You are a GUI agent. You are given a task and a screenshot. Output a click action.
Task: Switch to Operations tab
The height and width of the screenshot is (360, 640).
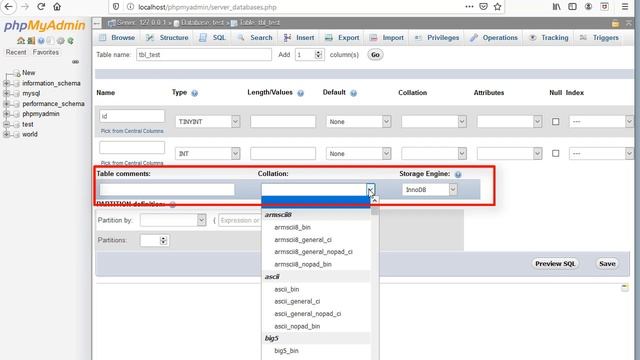point(494,38)
